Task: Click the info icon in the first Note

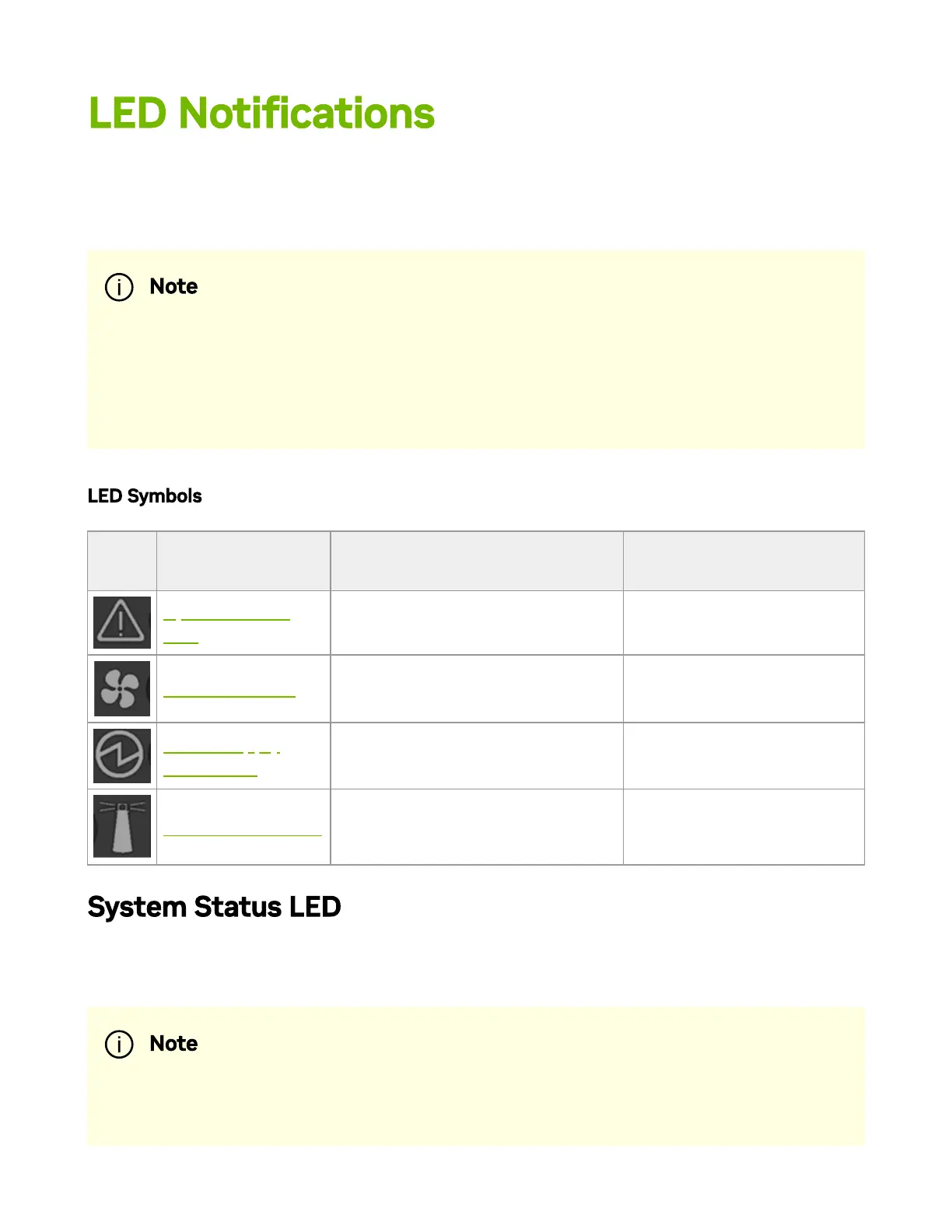Action: click(x=119, y=287)
